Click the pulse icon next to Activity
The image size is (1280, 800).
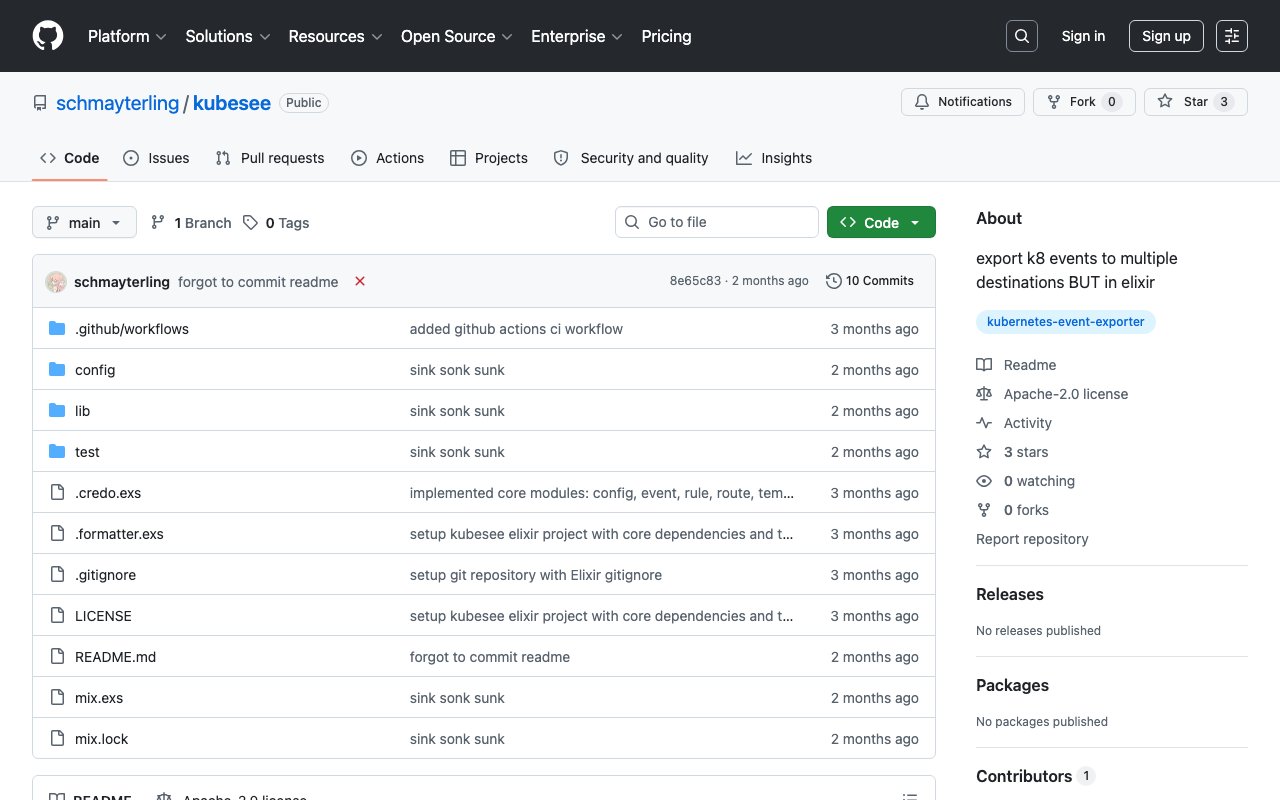(x=984, y=423)
